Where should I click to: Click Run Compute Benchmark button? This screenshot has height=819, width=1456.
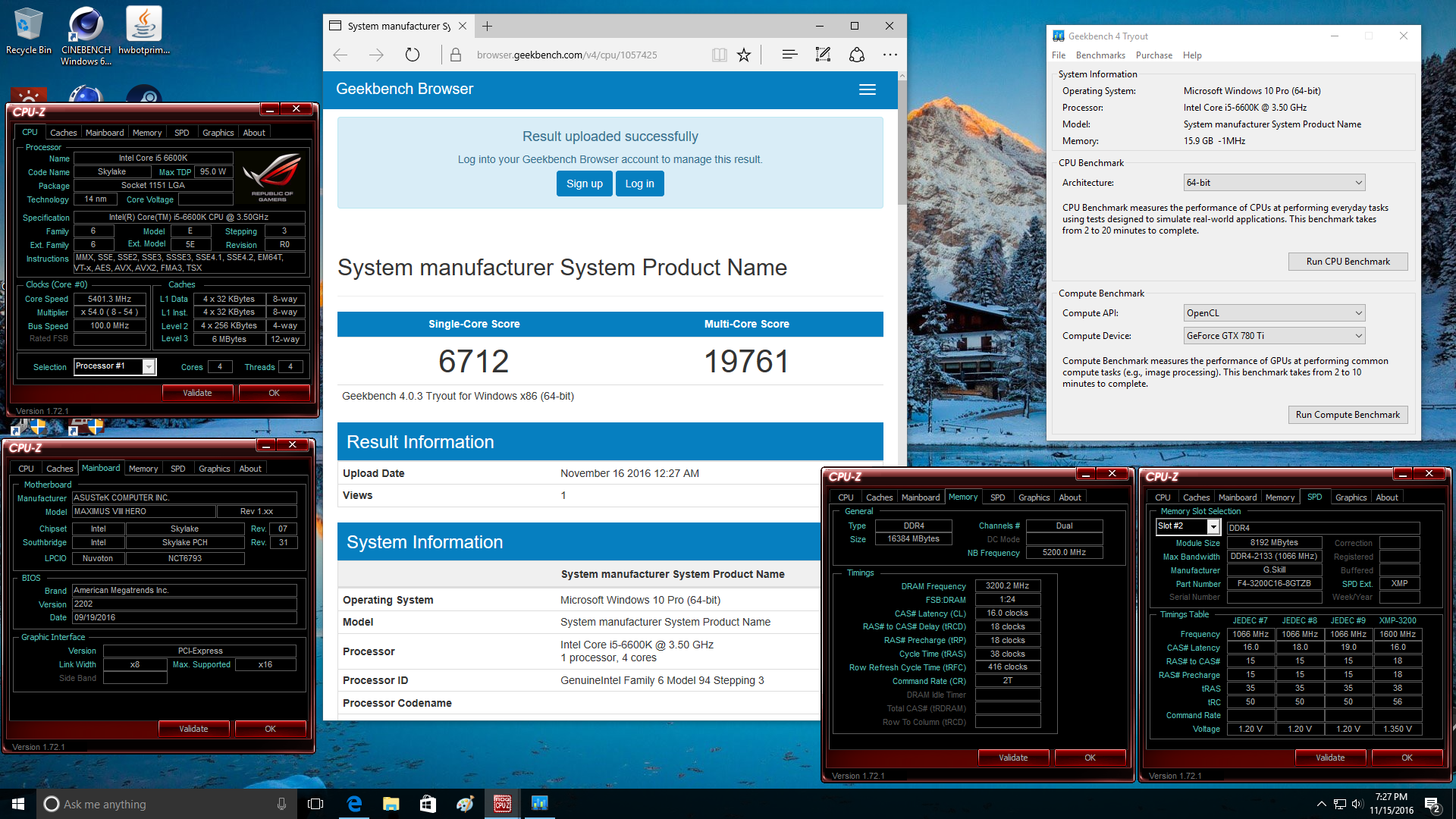pos(1348,415)
